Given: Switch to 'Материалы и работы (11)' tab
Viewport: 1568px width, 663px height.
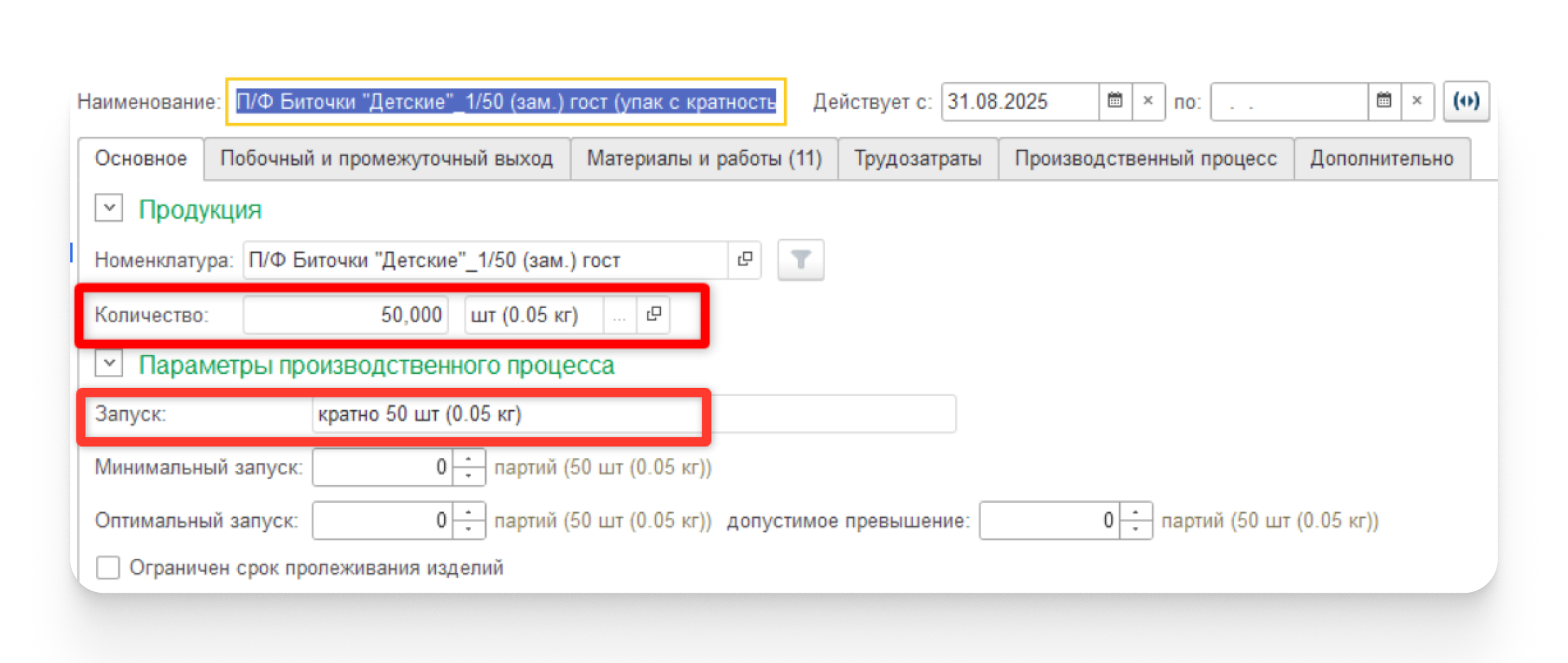Looking at the screenshot, I should 704,159.
